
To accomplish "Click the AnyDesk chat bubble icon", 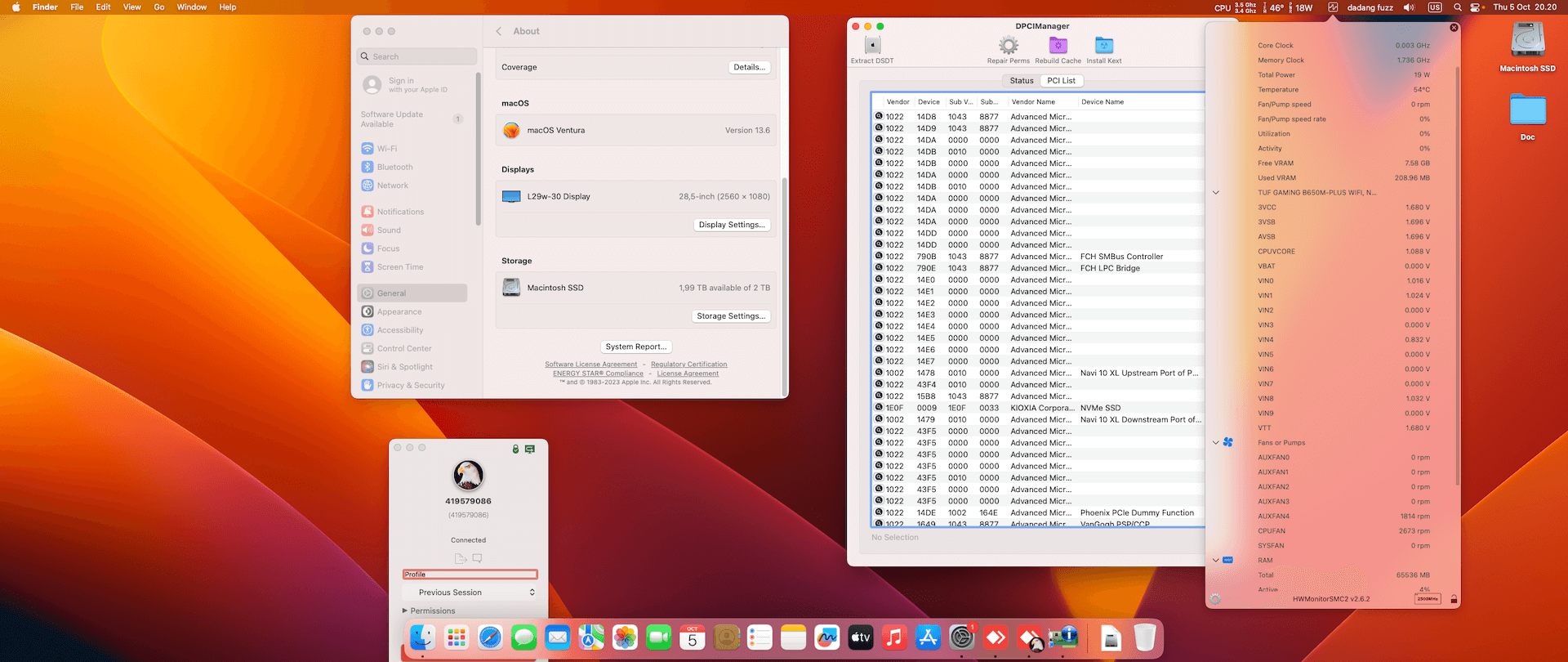I will click(x=478, y=559).
